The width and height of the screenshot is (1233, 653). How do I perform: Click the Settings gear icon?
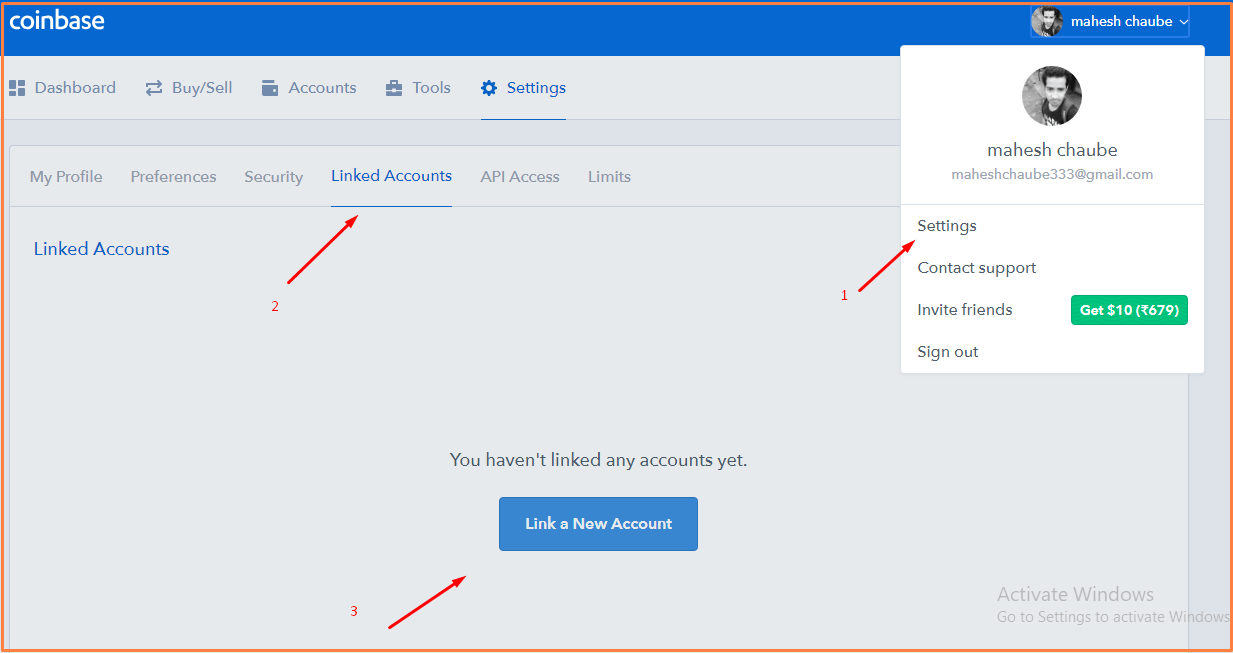489,88
